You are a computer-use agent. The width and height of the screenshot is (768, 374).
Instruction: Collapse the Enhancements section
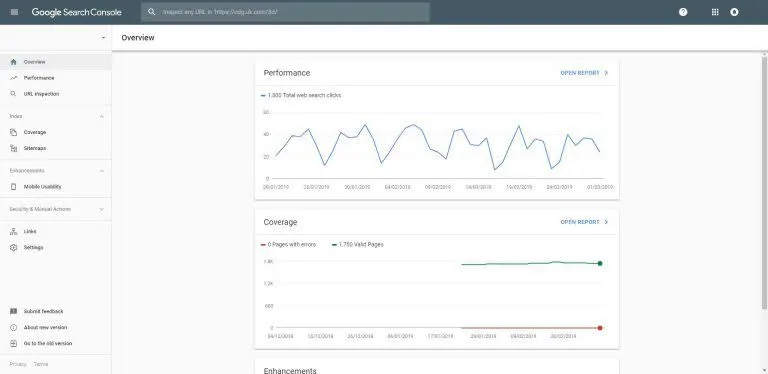[x=102, y=171]
